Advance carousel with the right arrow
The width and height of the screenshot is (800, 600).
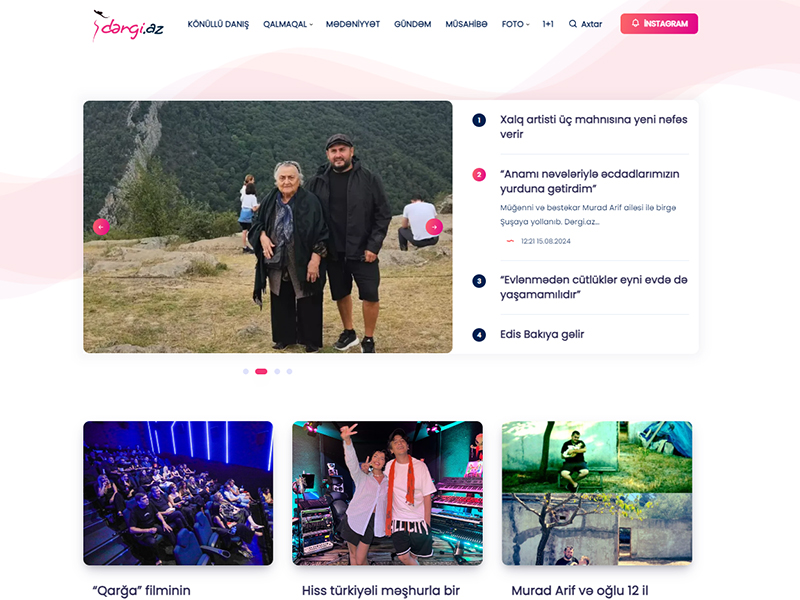click(x=434, y=227)
